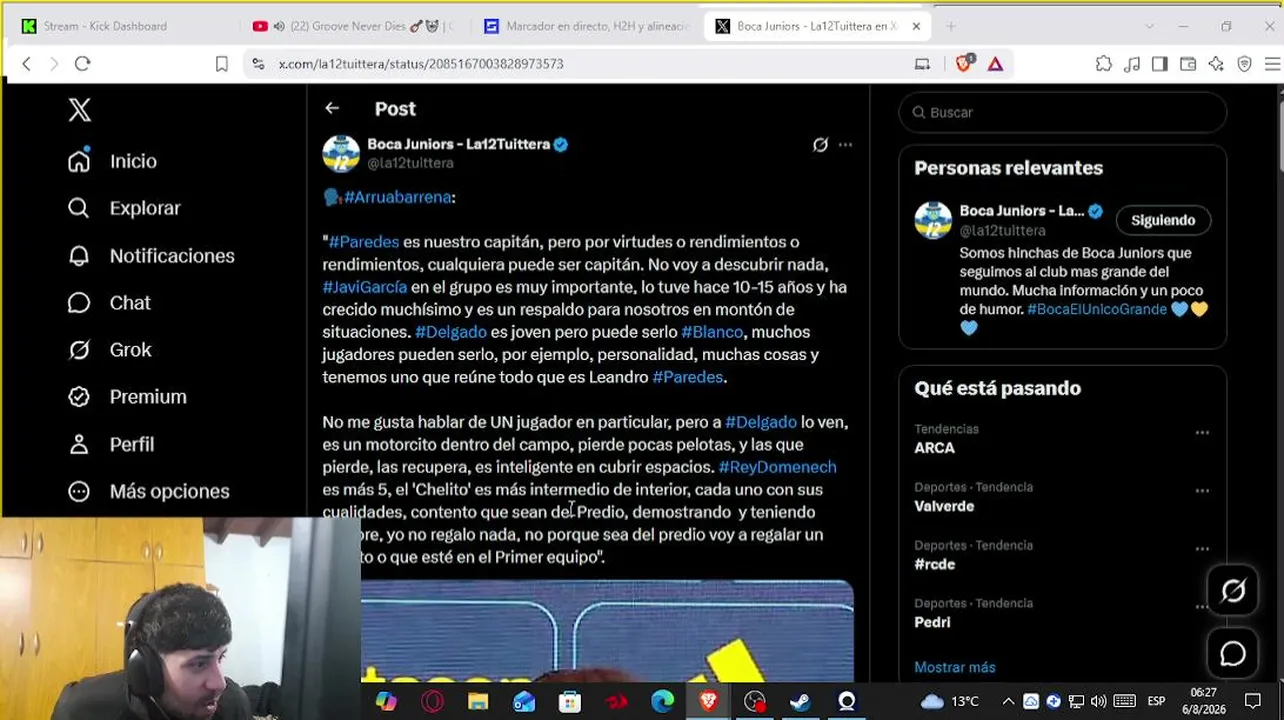Toggle the browser sidebar panel
The image size is (1284, 720).
pyautogui.click(x=1160, y=63)
